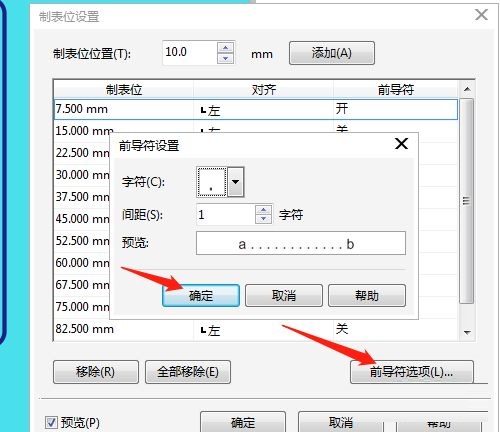The height and width of the screenshot is (432, 500).
Task: Open the 字符(C) character dropdown arrow
Action: point(236,182)
